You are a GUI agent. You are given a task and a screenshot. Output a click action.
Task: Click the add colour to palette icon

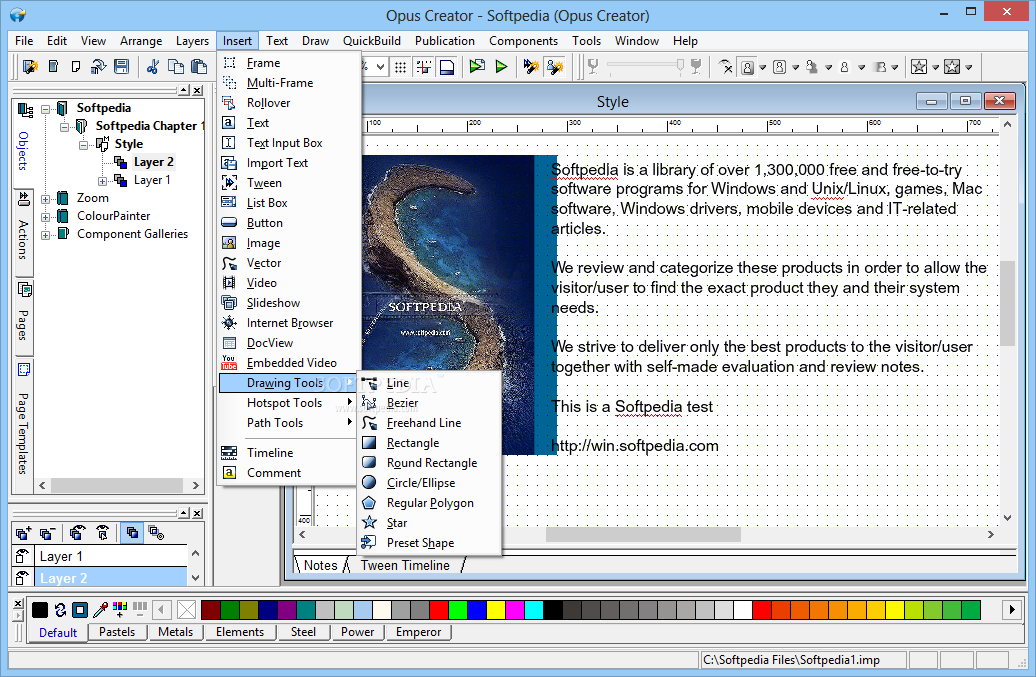click(x=120, y=610)
